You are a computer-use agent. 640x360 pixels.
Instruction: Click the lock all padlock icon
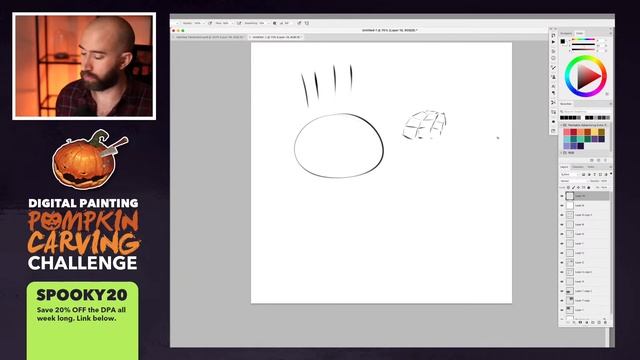click(589, 187)
